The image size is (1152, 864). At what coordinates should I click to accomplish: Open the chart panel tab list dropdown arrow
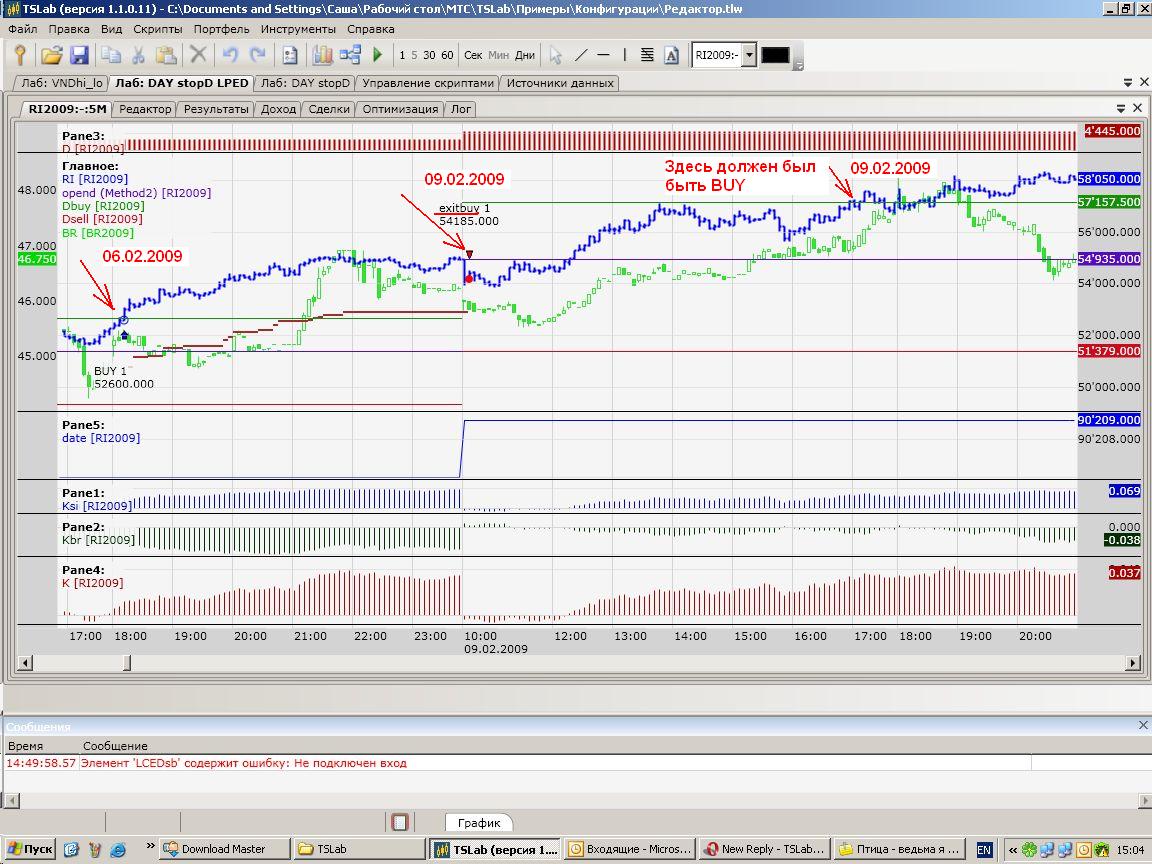(1122, 108)
